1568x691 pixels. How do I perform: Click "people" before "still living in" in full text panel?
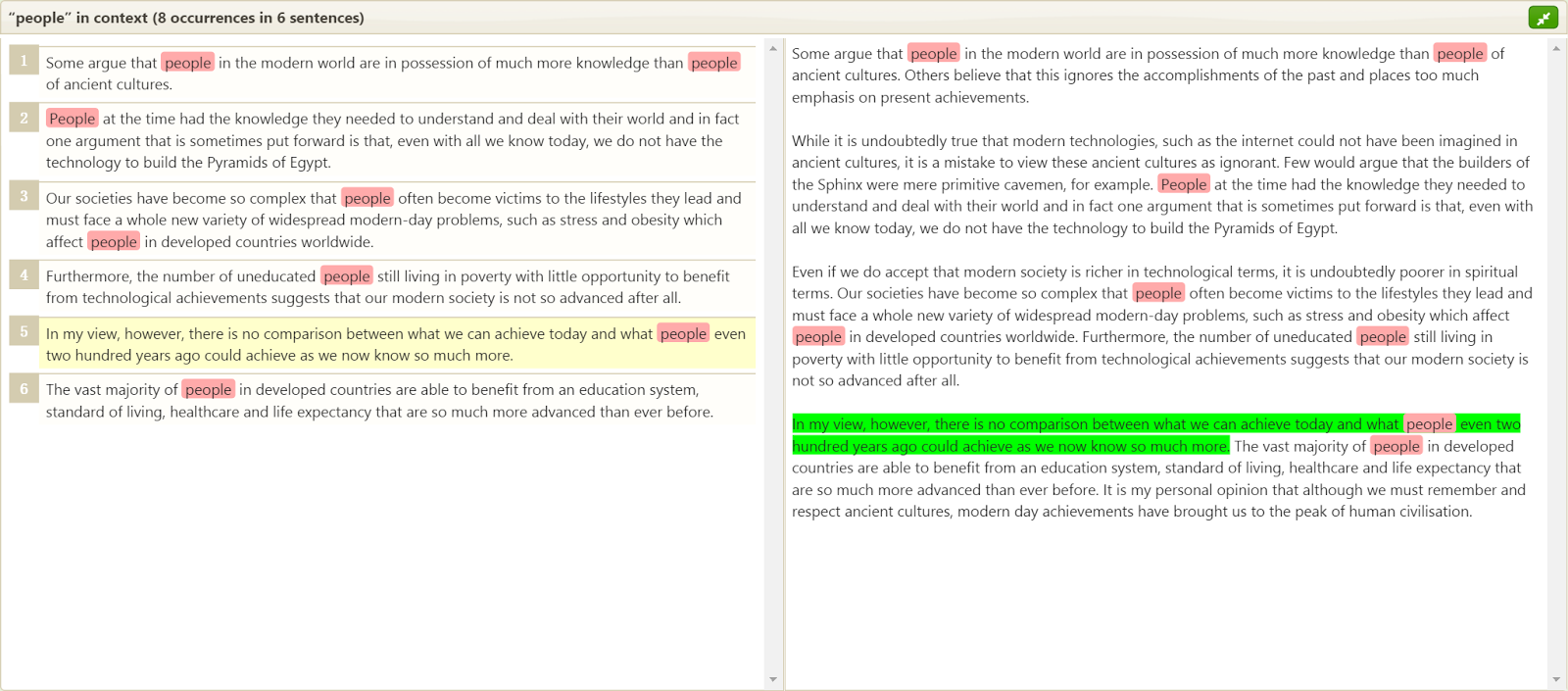1383,336
